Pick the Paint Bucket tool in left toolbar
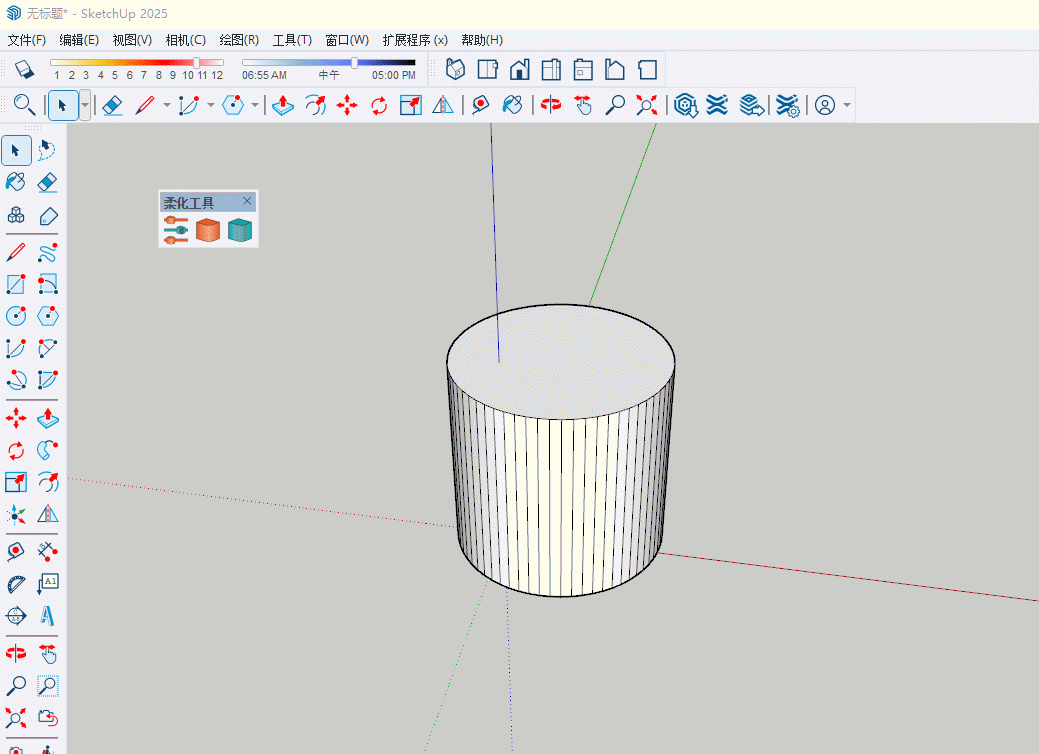 coord(16,182)
